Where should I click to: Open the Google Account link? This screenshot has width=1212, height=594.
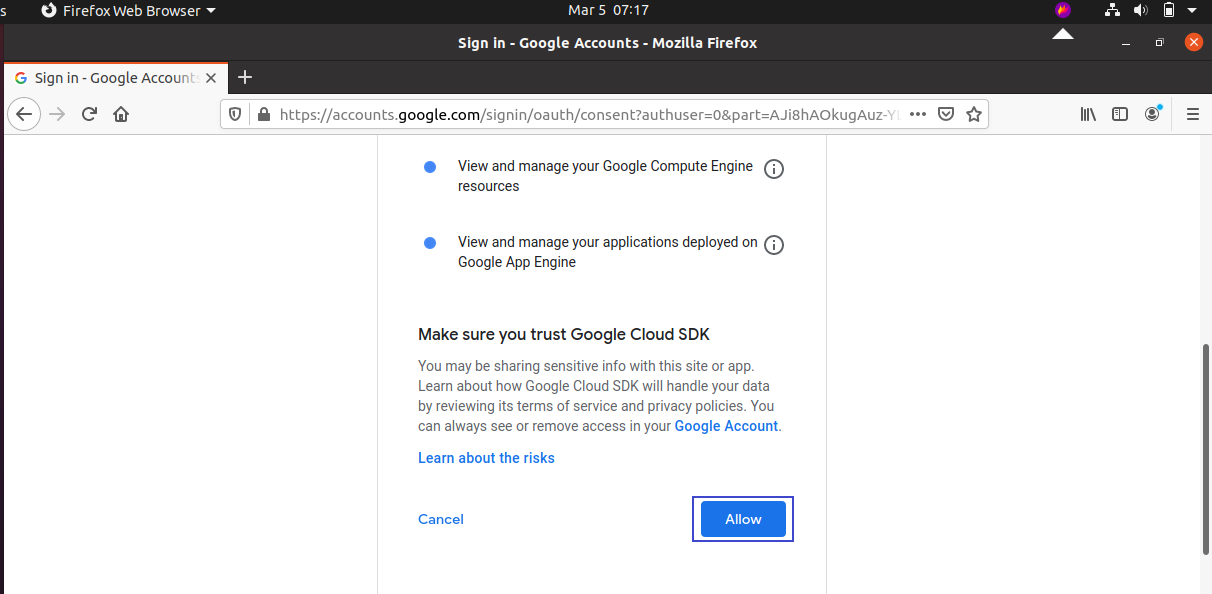pyautogui.click(x=726, y=426)
